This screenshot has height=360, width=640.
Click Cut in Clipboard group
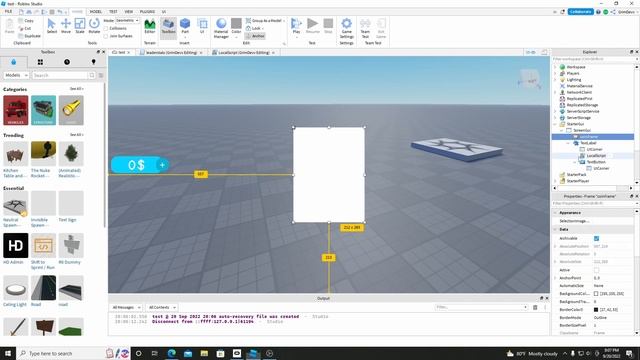click(25, 28)
